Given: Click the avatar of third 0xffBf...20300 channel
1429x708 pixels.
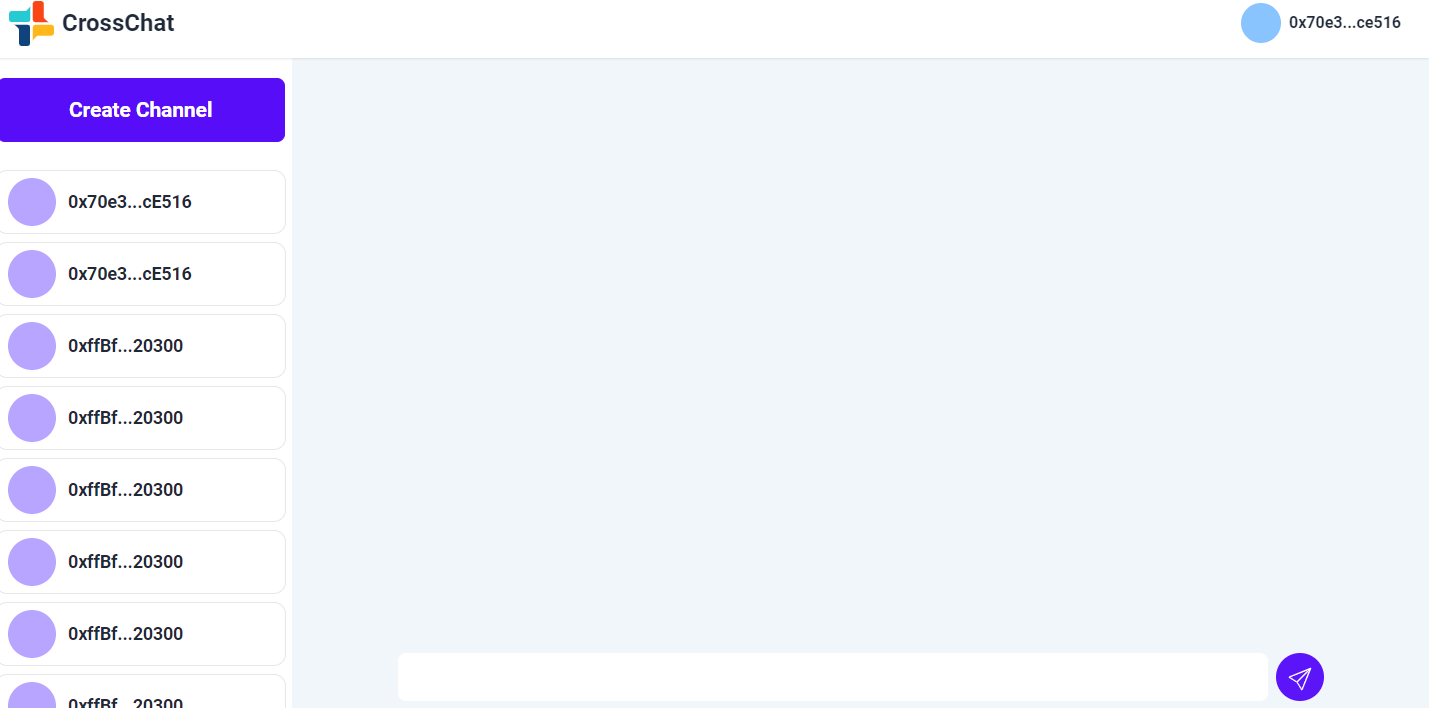Looking at the screenshot, I should tap(32, 490).
